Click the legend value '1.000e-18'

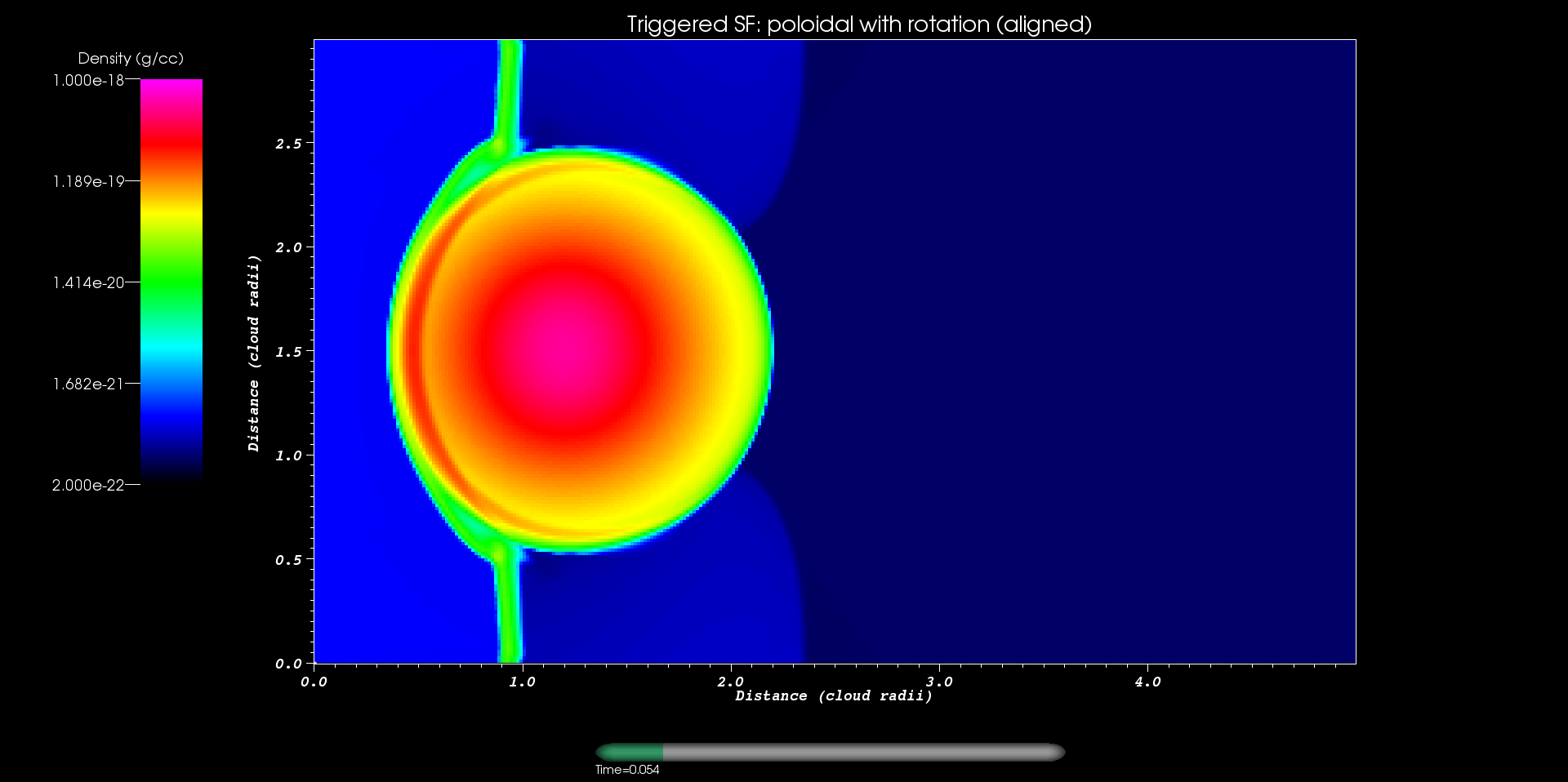click(88, 80)
